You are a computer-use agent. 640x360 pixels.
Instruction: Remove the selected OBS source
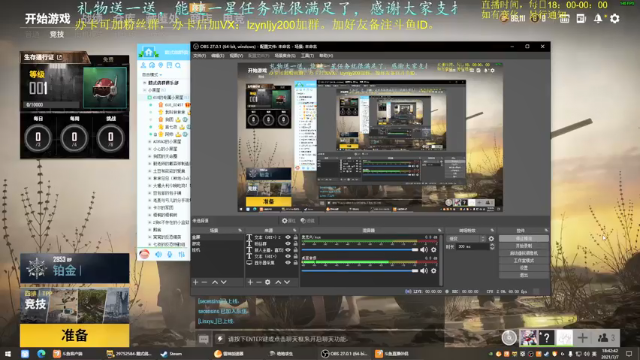pyautogui.click(x=259, y=282)
